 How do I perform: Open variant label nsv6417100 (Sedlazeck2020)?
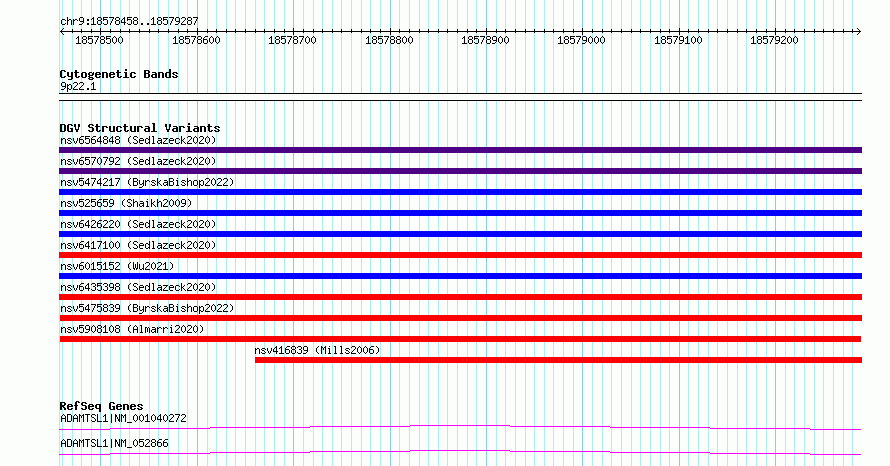tap(138, 245)
